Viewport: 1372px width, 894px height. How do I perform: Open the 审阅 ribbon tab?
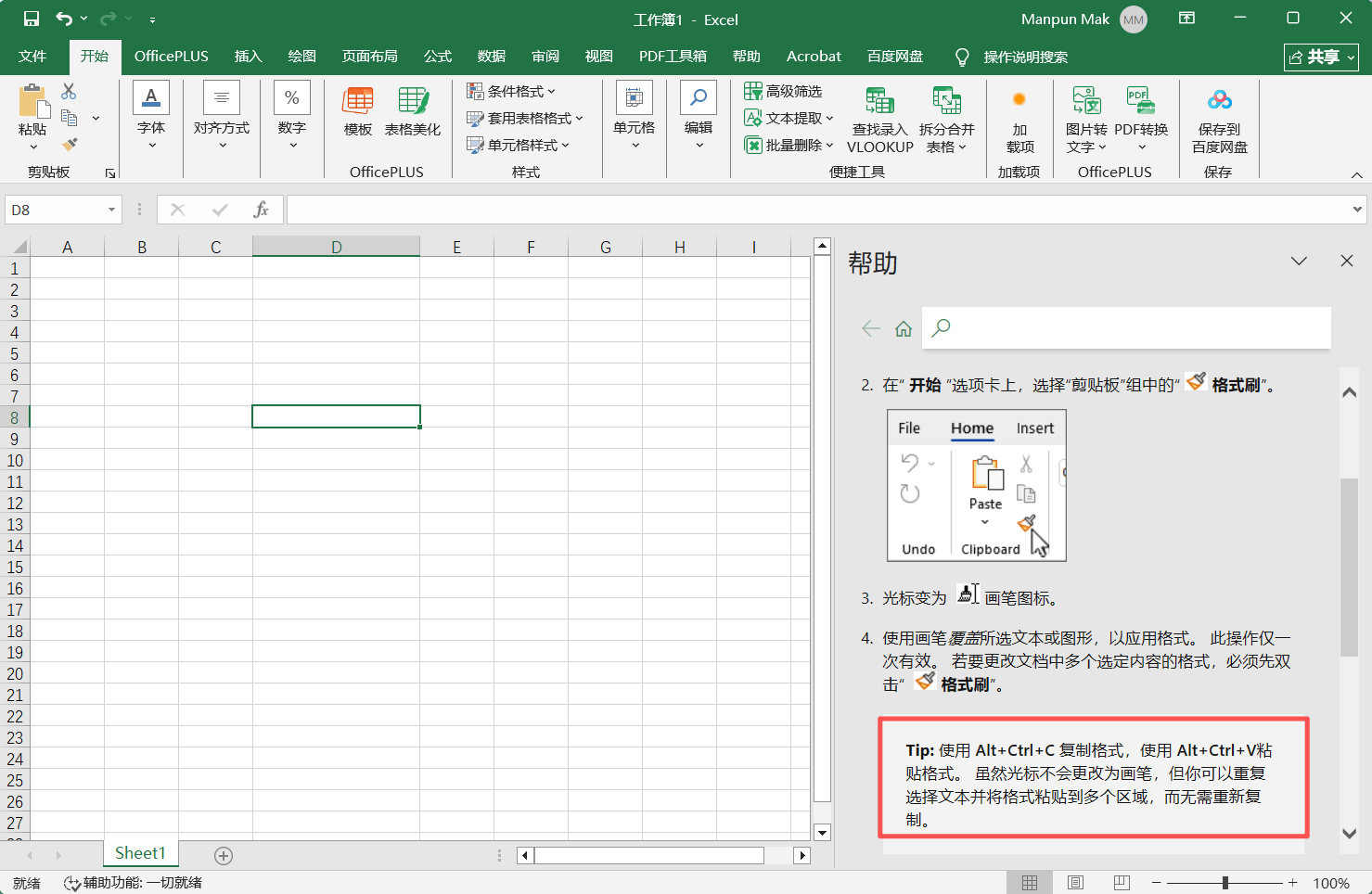click(x=545, y=56)
